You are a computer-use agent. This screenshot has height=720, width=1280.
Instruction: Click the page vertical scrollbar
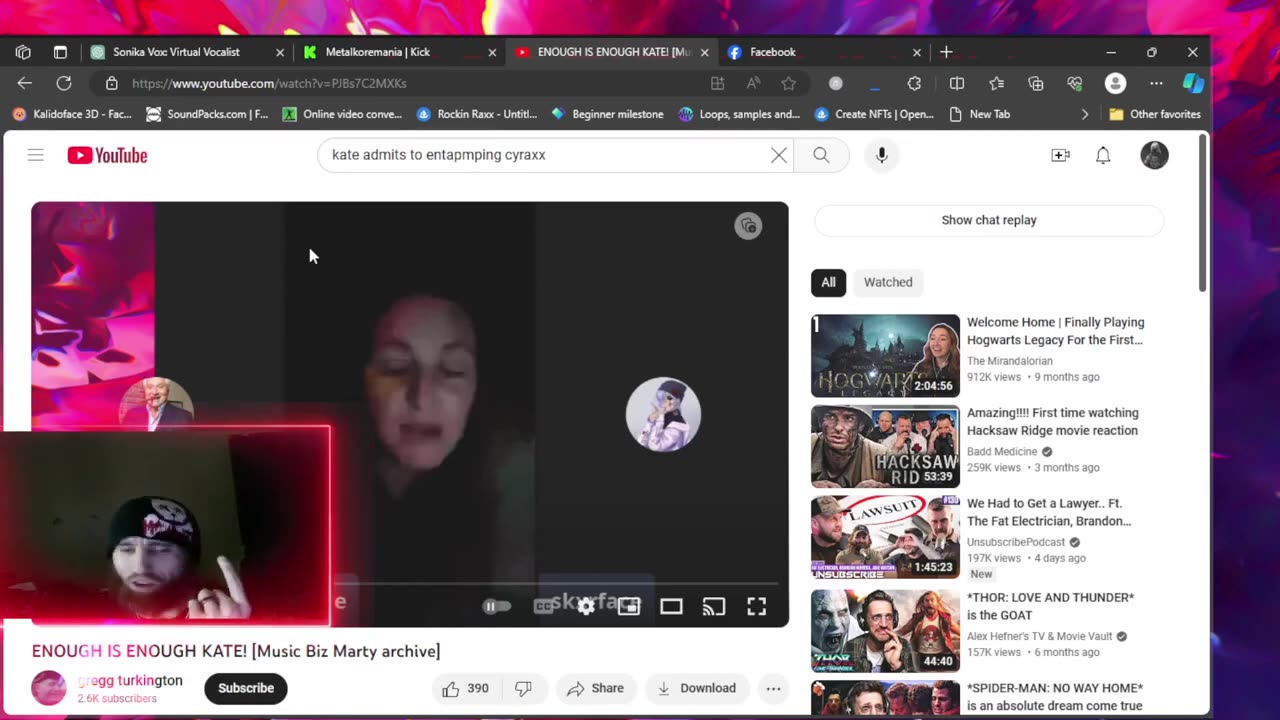(x=1203, y=214)
